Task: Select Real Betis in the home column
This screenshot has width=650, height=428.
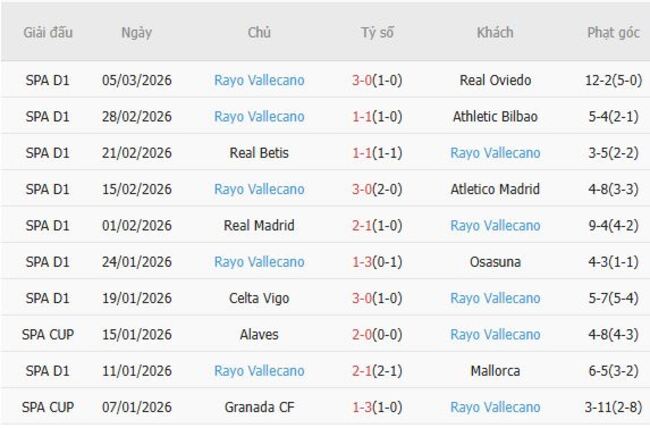Action: [x=259, y=153]
